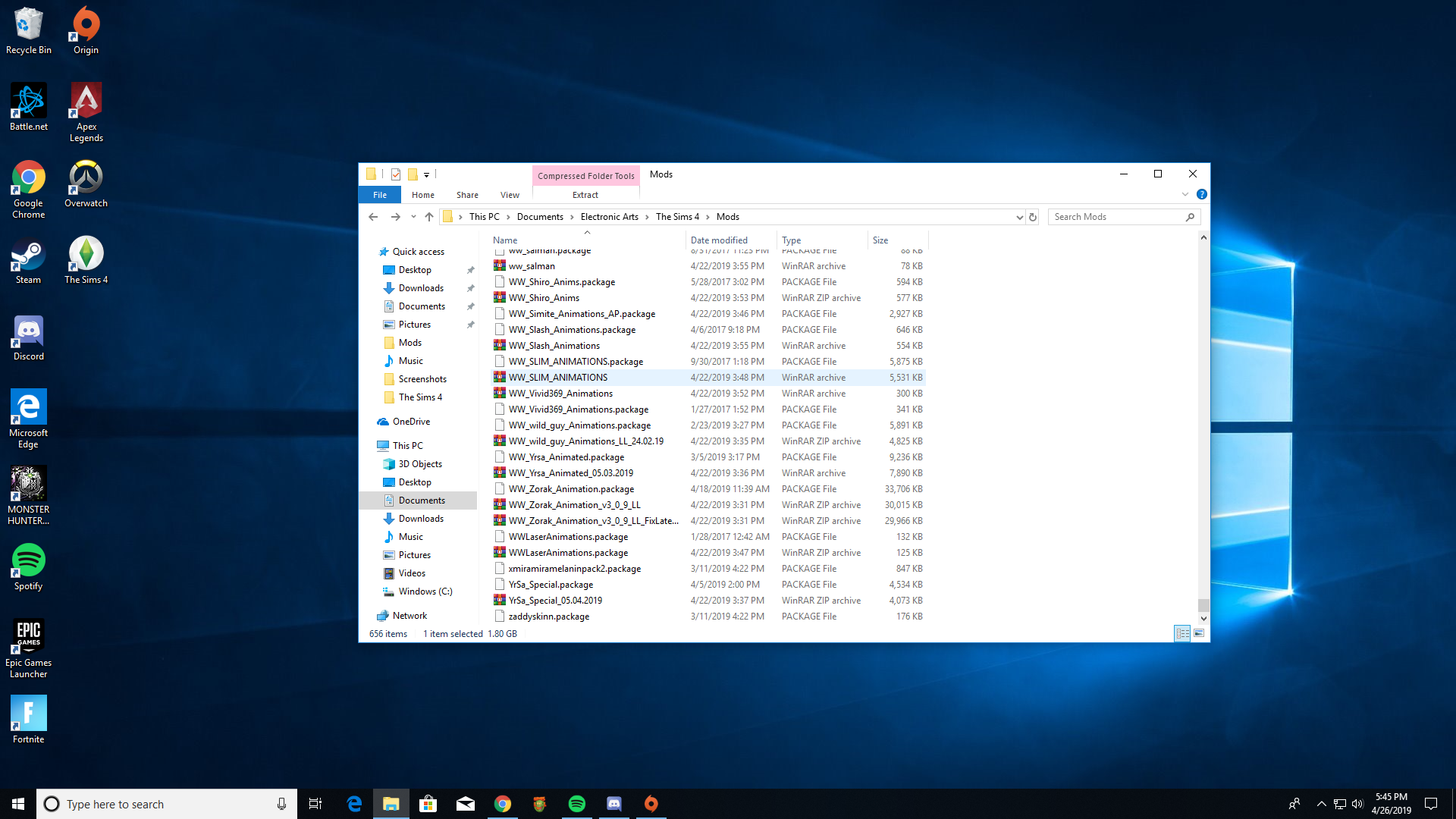The width and height of the screenshot is (1456, 819).
Task: Open the View ribbon tab
Action: pos(510,195)
